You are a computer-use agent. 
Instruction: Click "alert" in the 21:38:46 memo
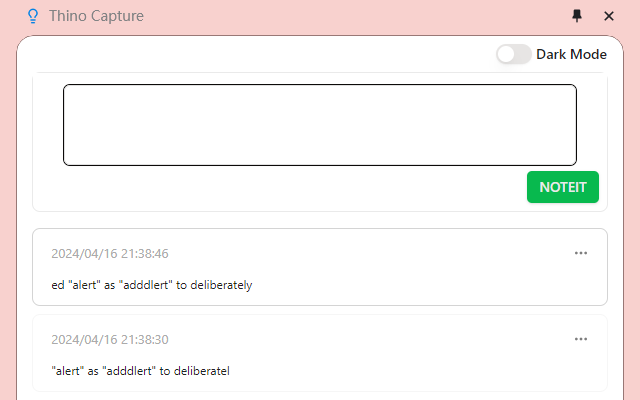point(84,285)
